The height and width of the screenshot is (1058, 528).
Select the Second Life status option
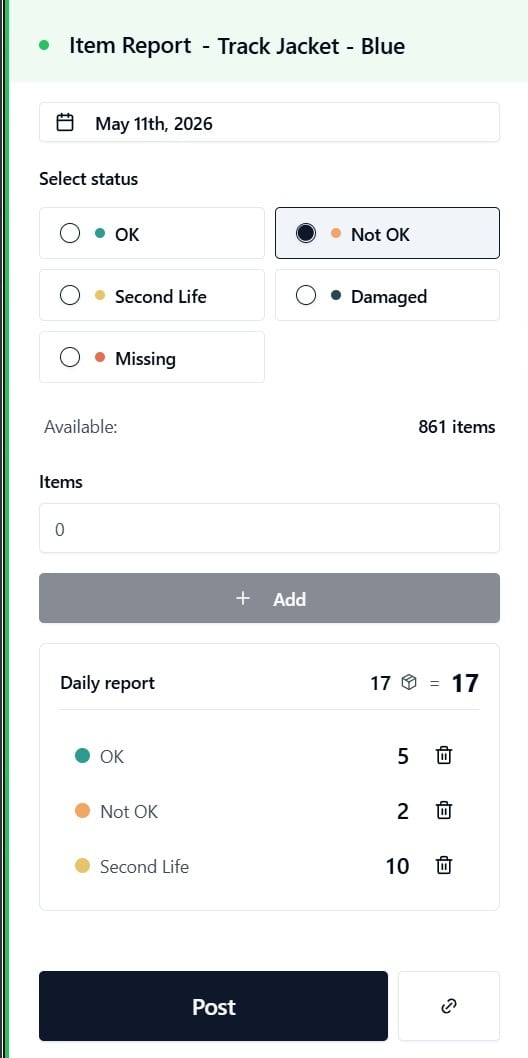pyautogui.click(x=152, y=296)
